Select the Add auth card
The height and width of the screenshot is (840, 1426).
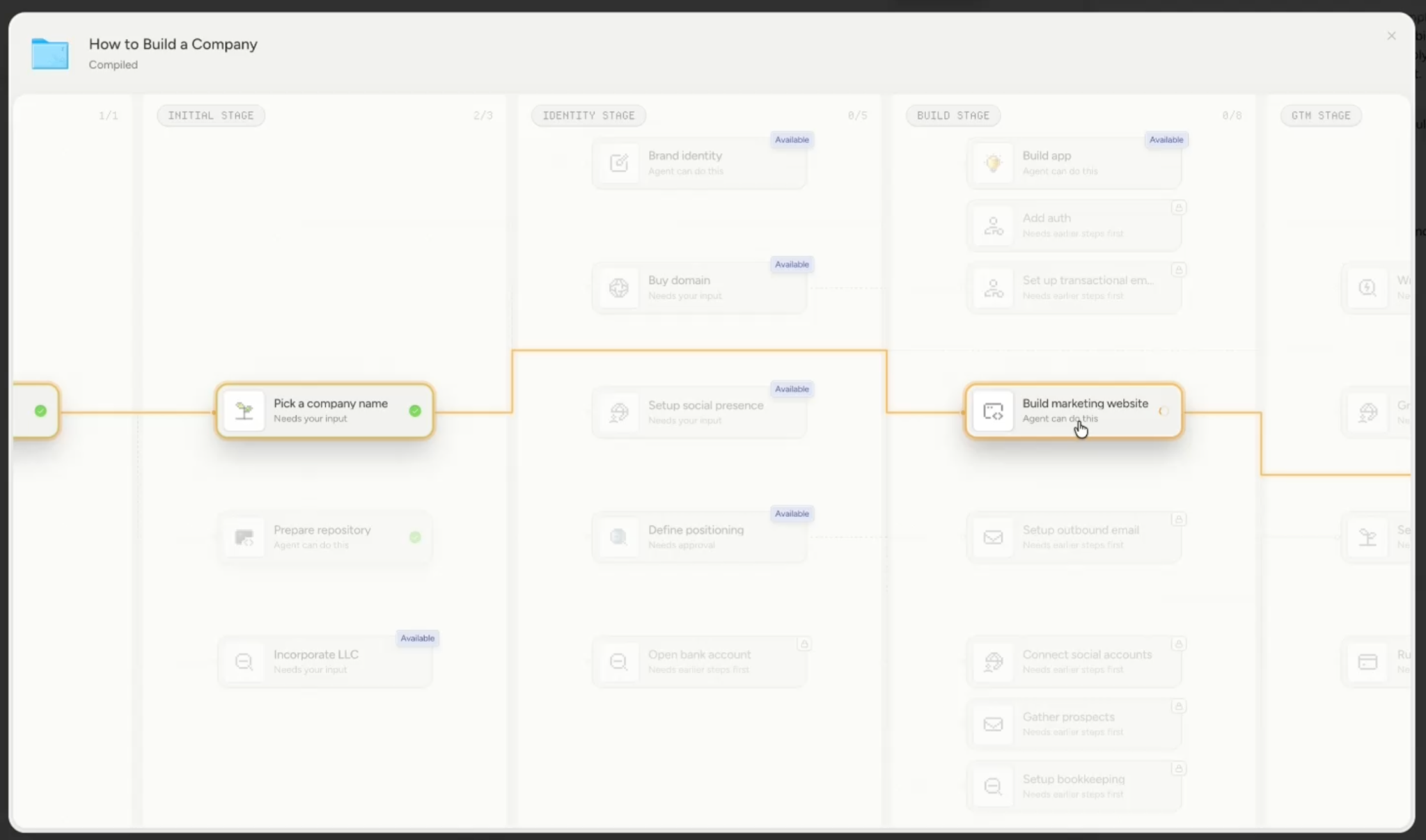1074,225
